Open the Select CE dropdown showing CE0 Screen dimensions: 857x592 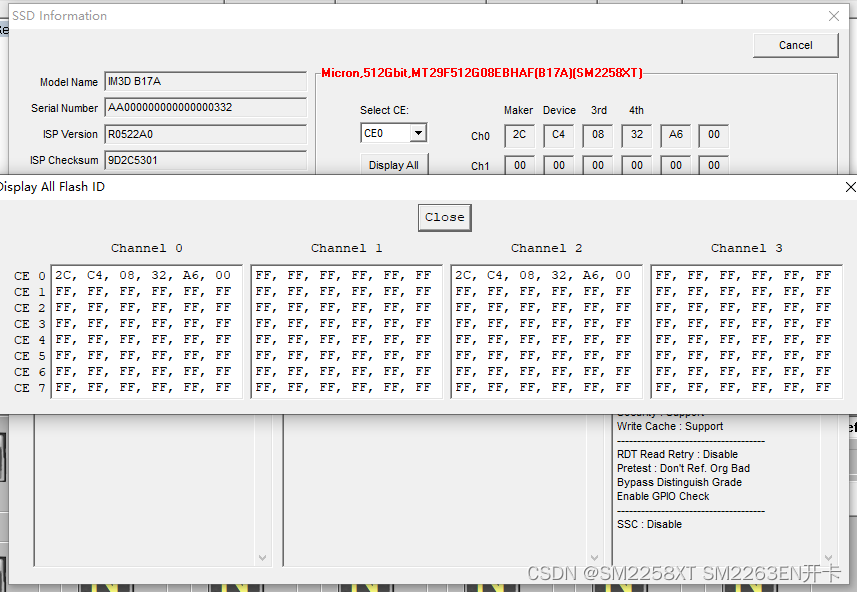(x=417, y=133)
